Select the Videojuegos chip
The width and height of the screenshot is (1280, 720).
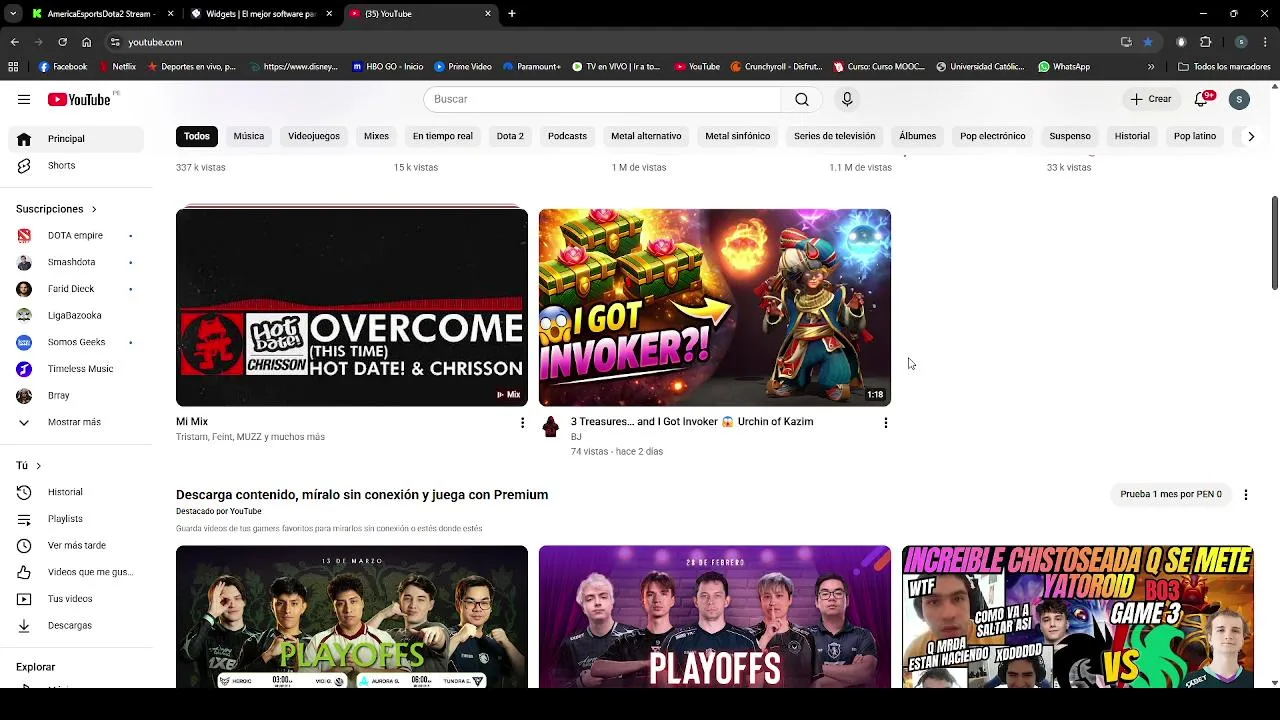tap(314, 136)
